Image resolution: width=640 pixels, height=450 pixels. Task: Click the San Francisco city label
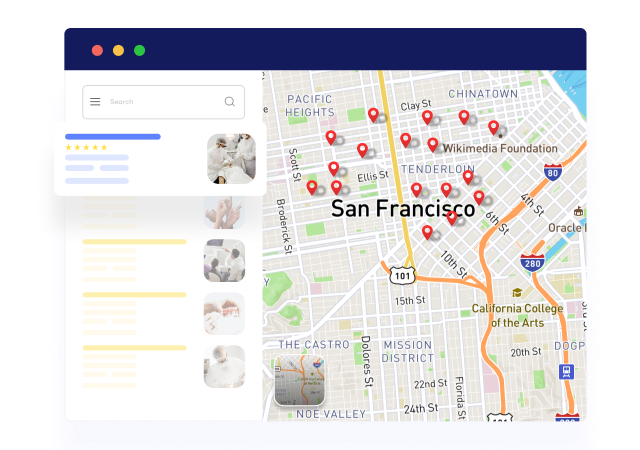point(403,208)
